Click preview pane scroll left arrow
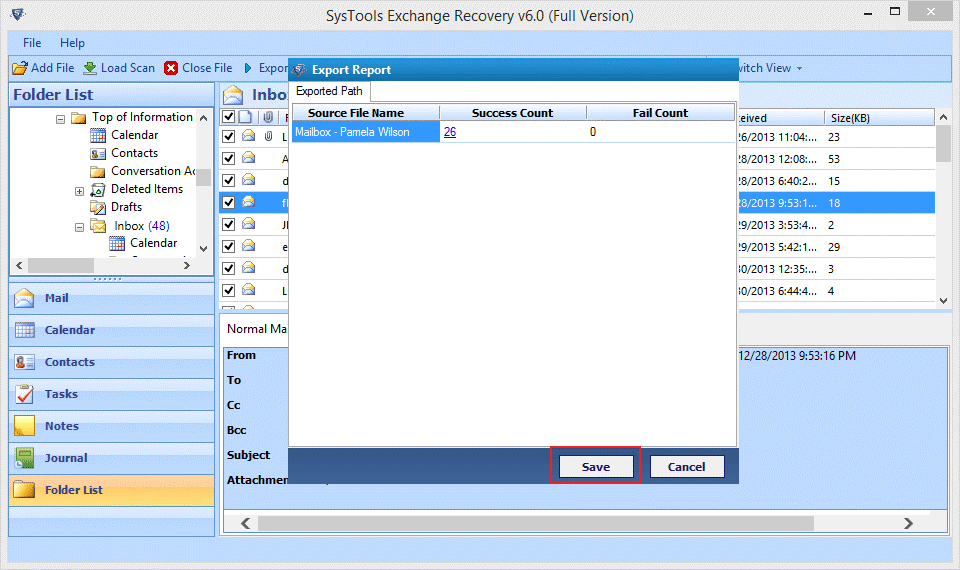 [246, 523]
